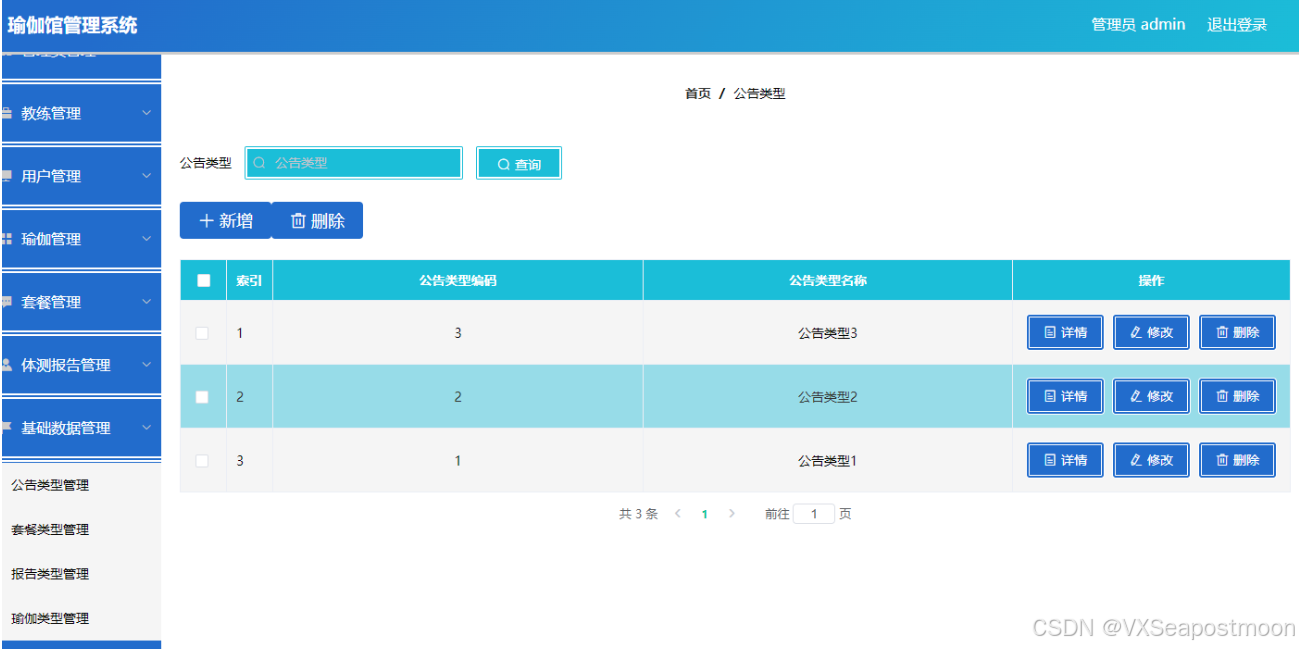Click the trash icon on the top 删除 button

tap(301, 220)
